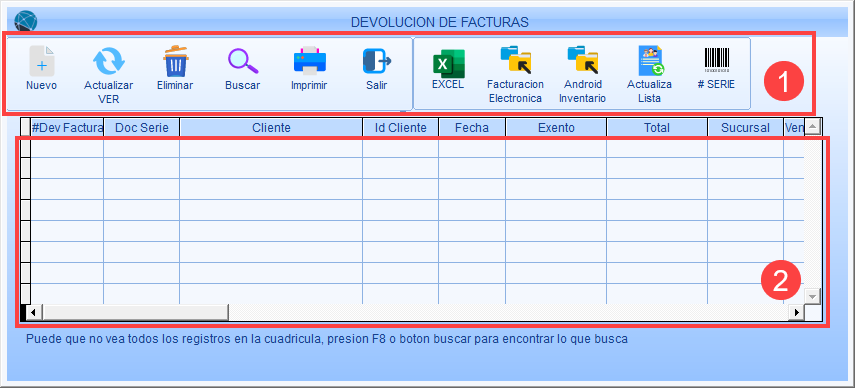This screenshot has height=388, width=855.
Task: Open the Buscar magnifying glass tool
Action: pyautogui.click(x=243, y=60)
